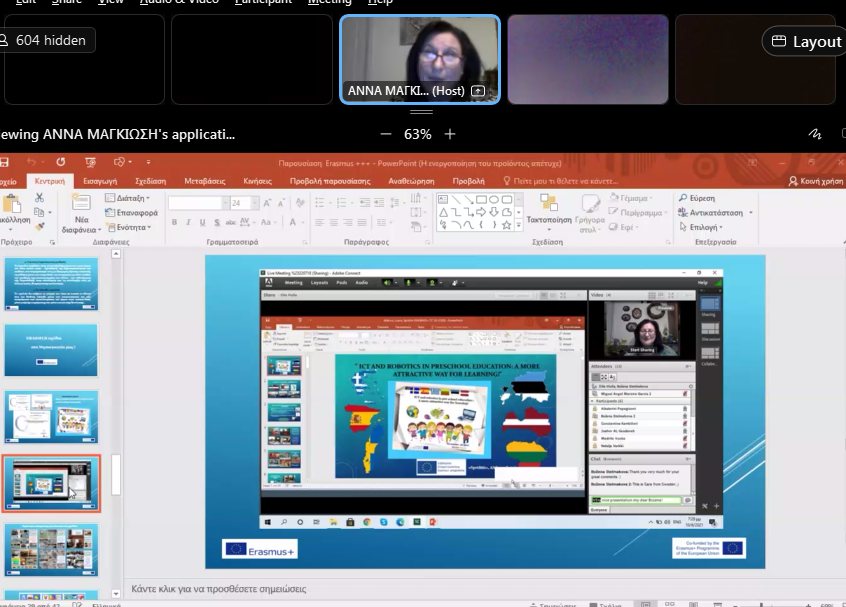
Task: Toggle bold text formatting
Action: (x=173, y=222)
